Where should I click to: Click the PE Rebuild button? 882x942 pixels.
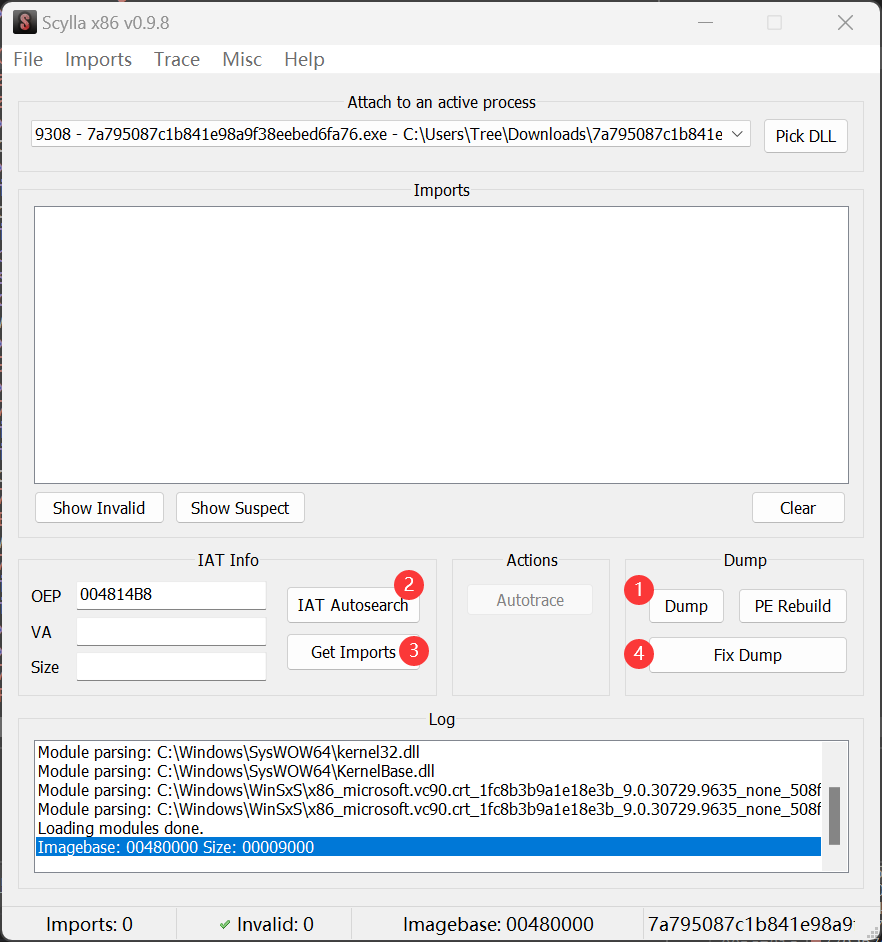click(x=792, y=606)
